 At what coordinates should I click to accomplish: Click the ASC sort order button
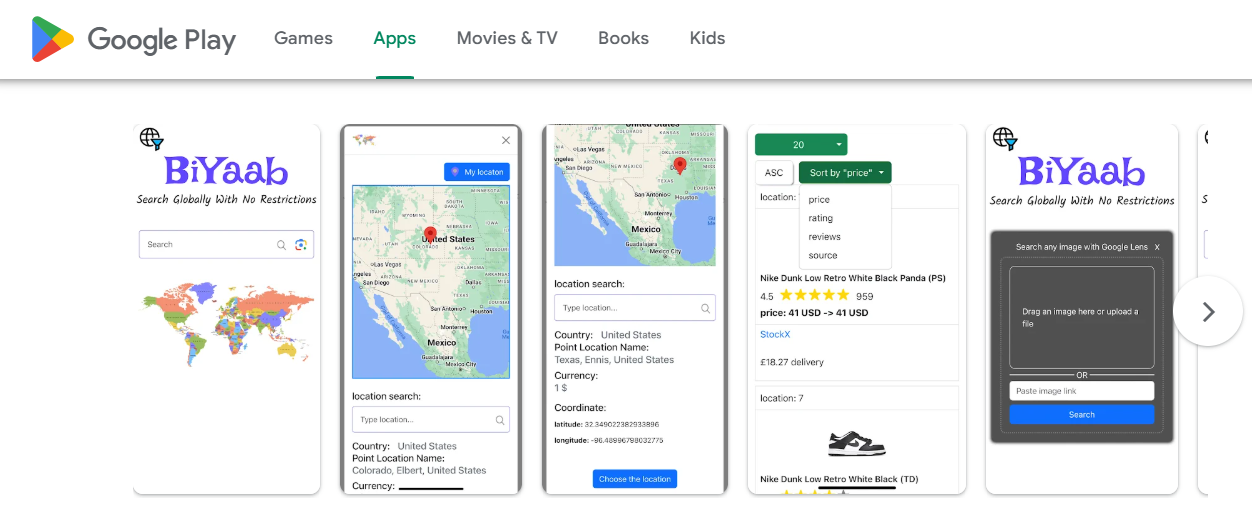click(774, 172)
